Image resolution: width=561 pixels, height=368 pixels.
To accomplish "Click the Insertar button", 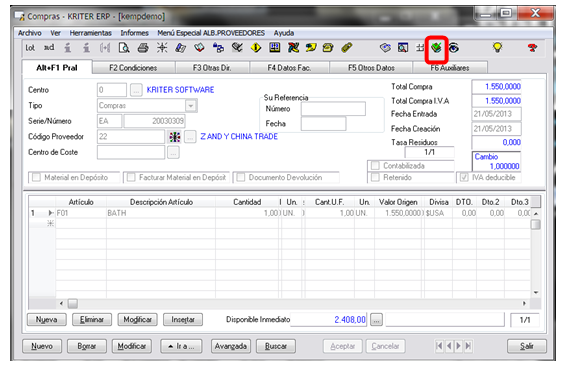I will pos(183,319).
